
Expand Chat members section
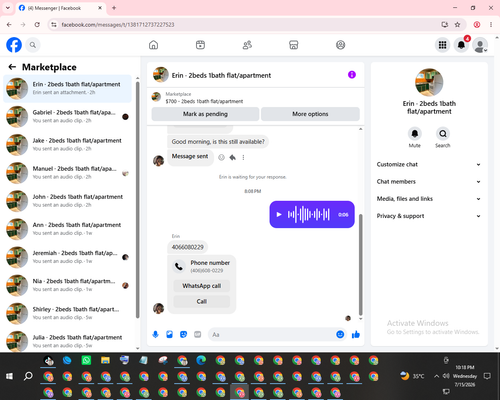click(x=429, y=182)
